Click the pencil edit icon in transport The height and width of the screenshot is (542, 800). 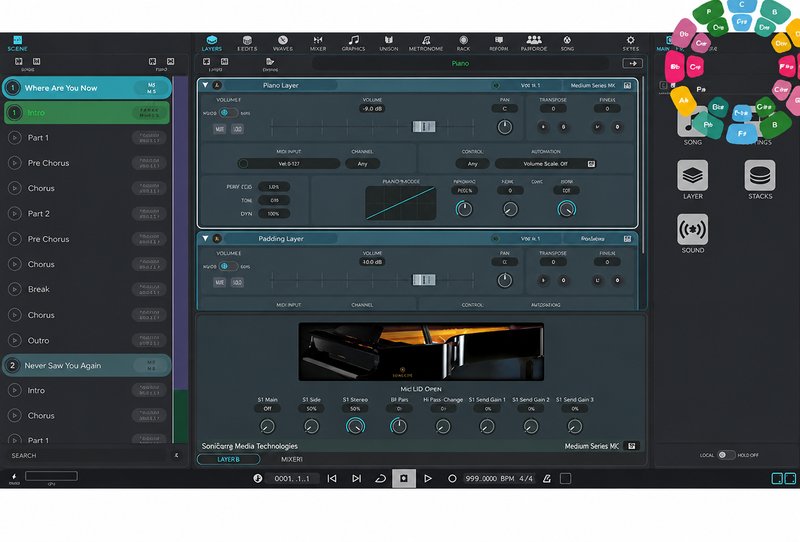(546, 479)
